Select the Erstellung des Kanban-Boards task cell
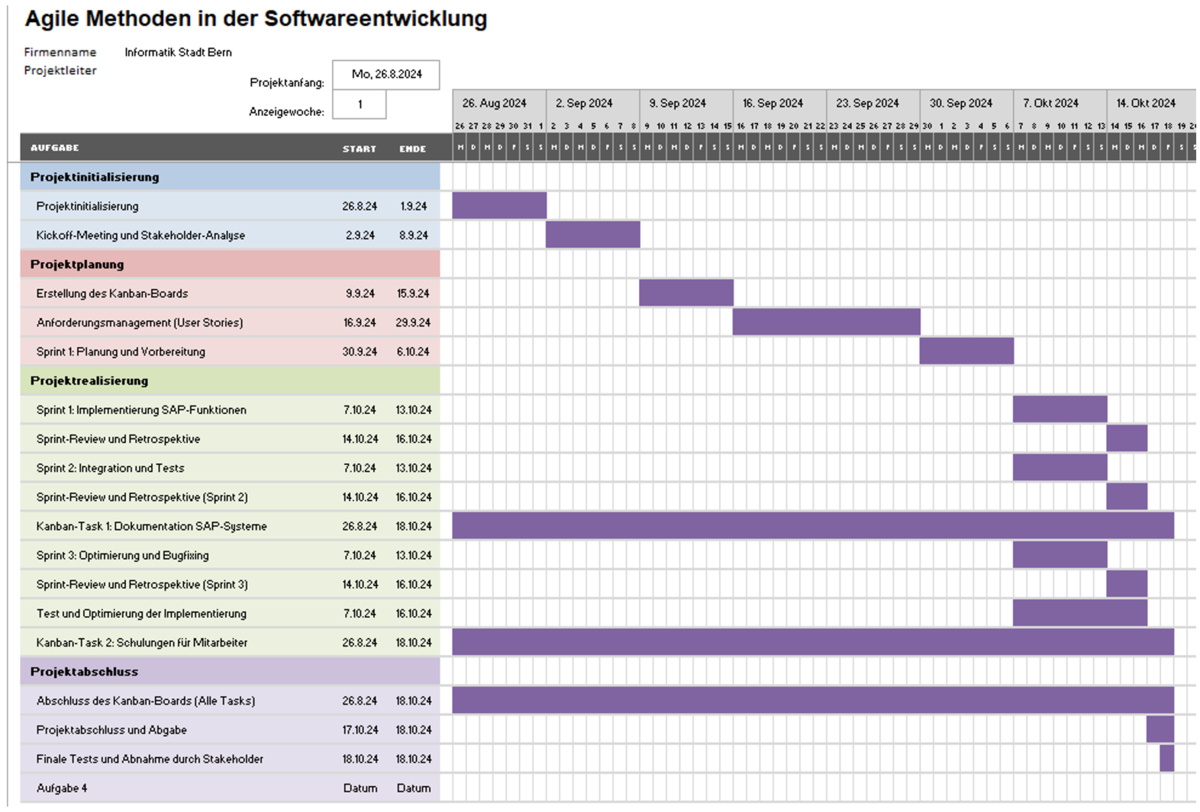 coord(112,294)
